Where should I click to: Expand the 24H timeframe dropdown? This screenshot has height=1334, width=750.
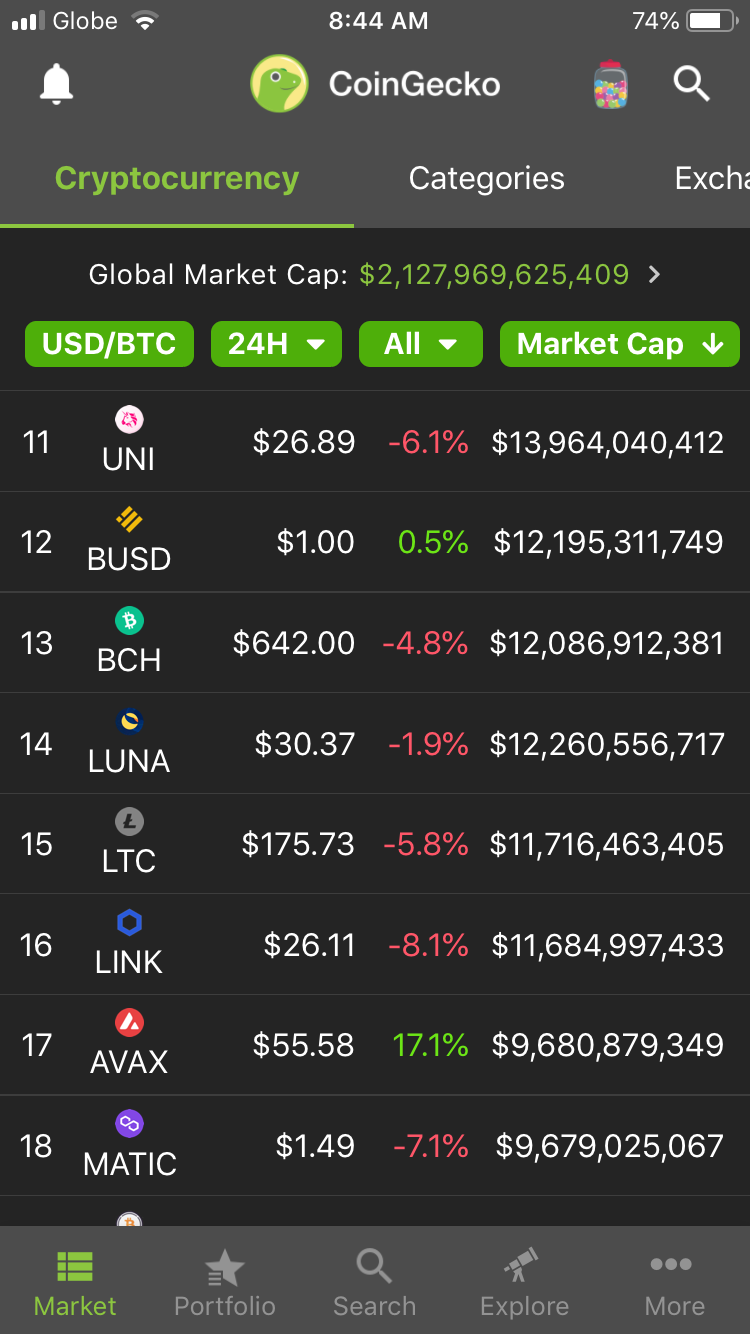pos(276,344)
